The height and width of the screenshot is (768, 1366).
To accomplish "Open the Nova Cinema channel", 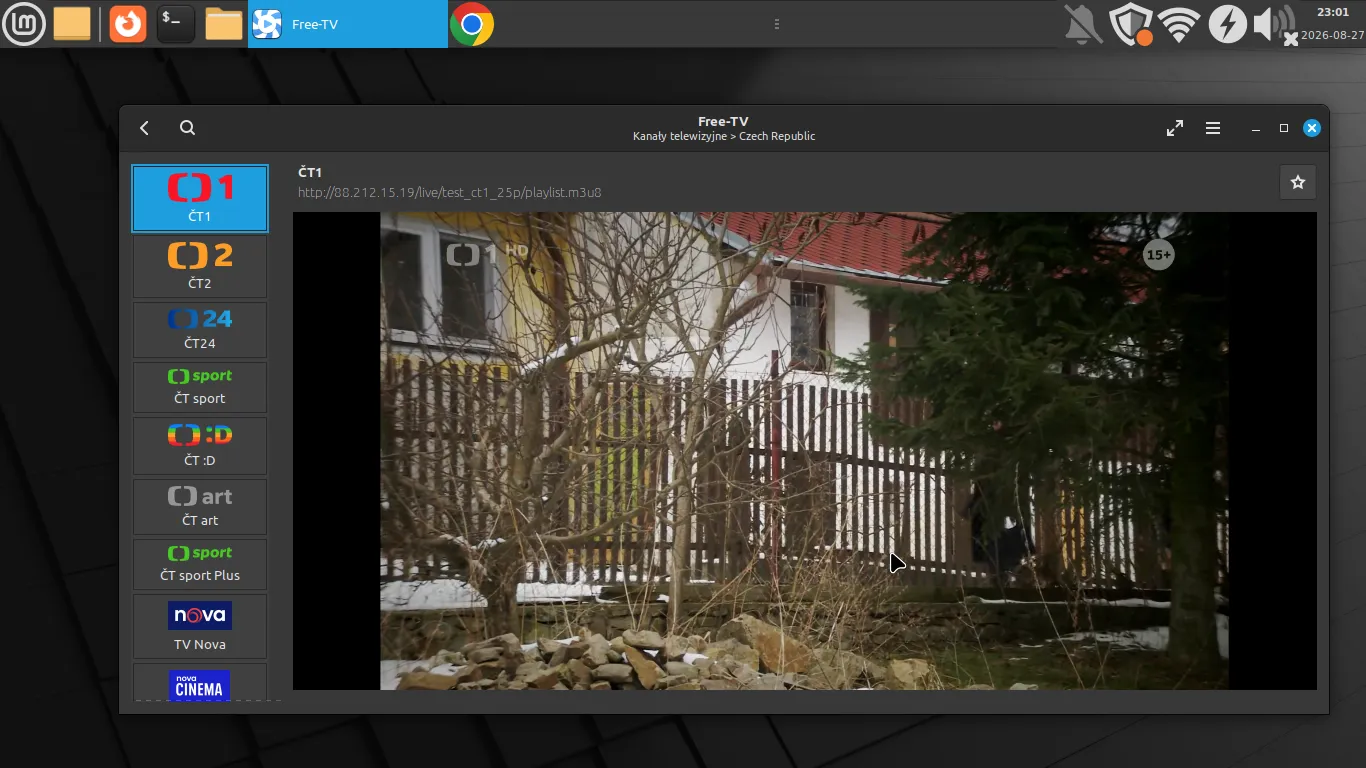I will coord(200,682).
